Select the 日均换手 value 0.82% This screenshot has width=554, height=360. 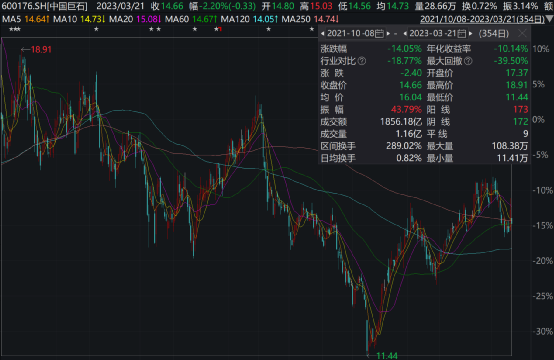pos(409,158)
